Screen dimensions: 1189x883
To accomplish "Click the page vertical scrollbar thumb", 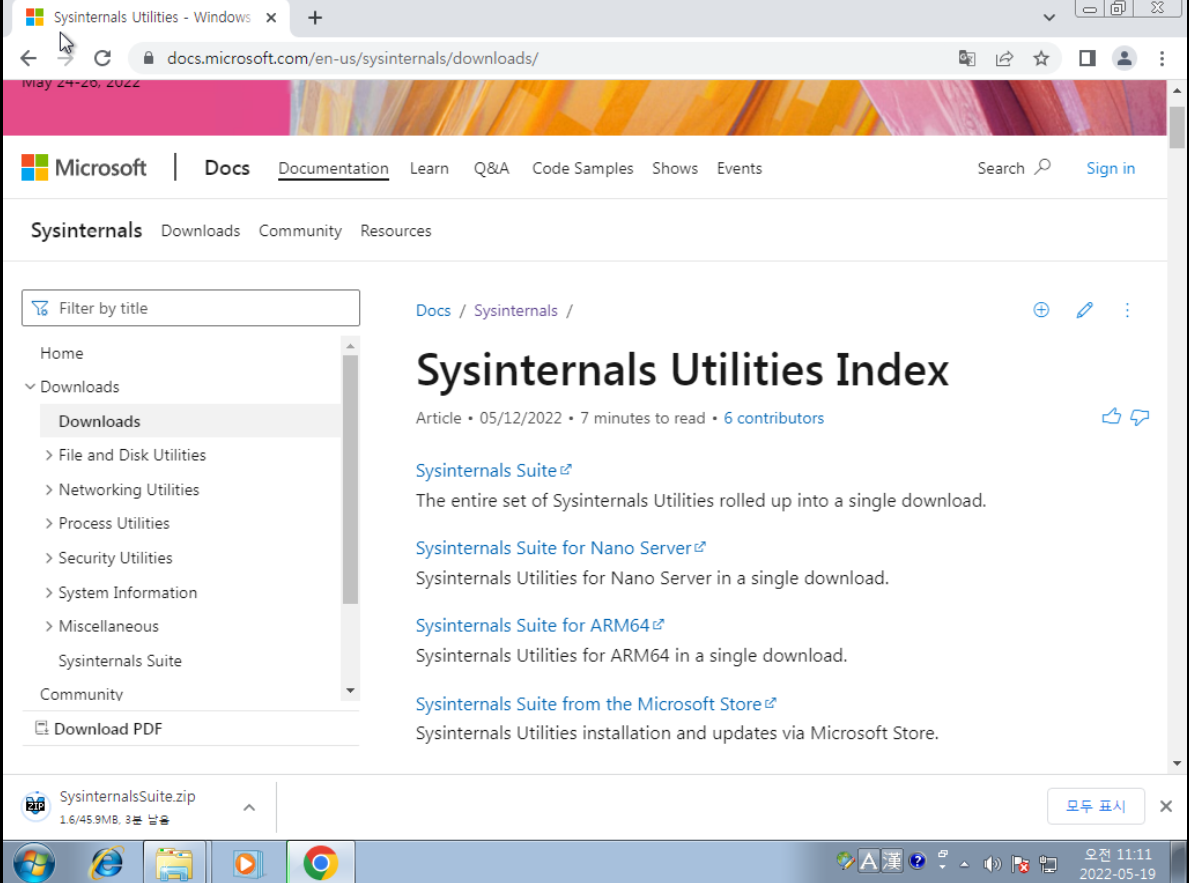I will pos(1176,127).
